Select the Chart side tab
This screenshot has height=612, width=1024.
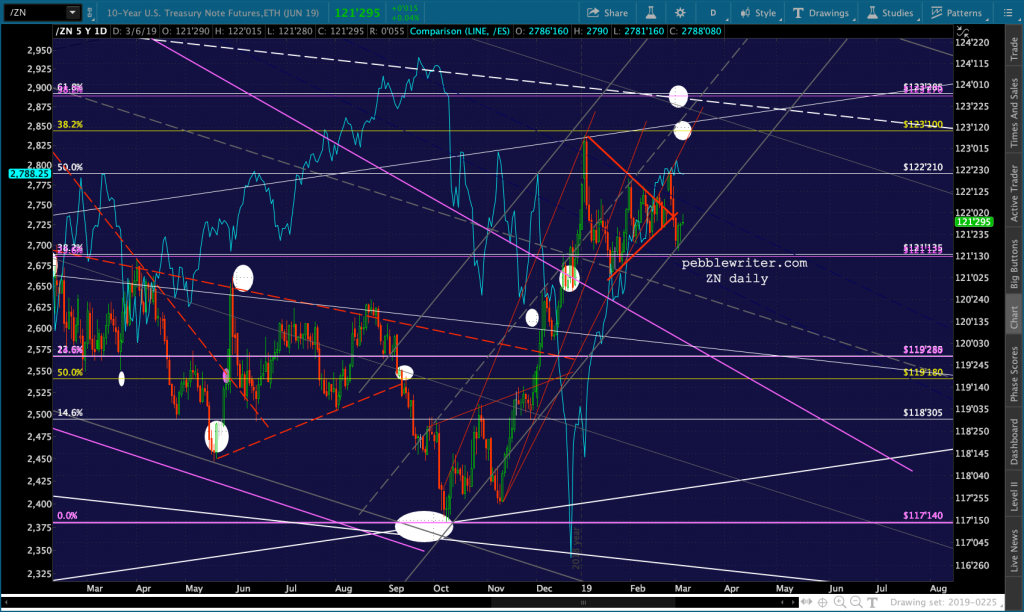pyautogui.click(x=1014, y=317)
